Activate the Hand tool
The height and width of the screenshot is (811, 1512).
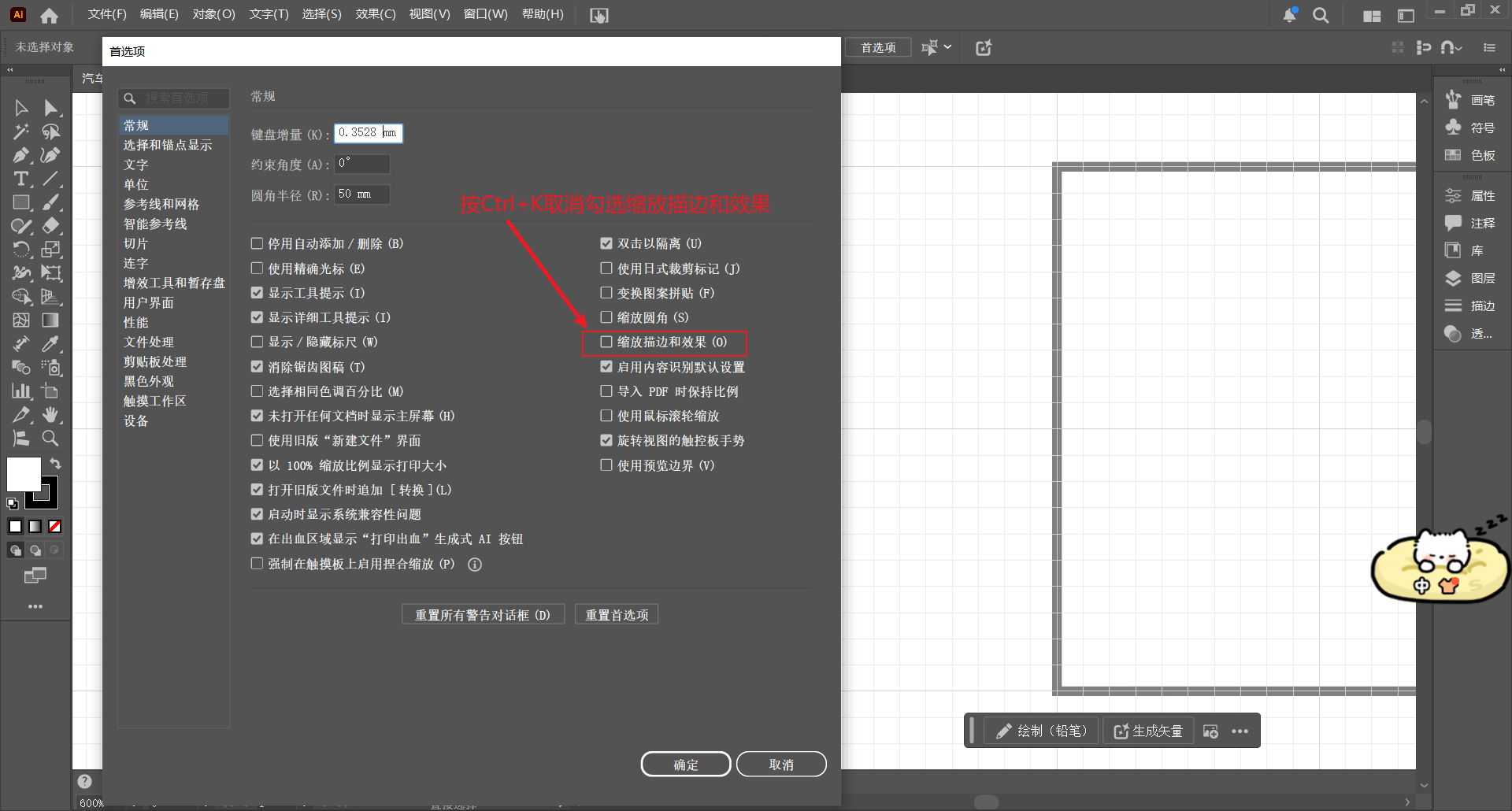[x=51, y=415]
